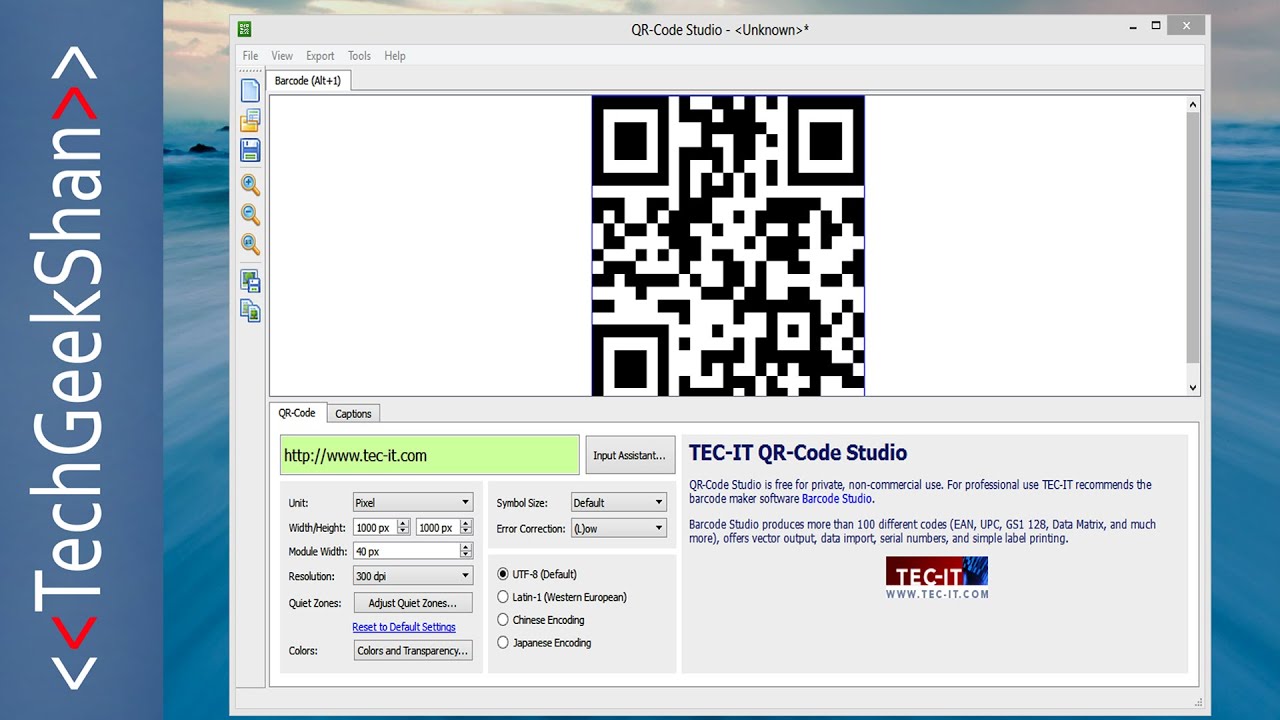Screen dimensions: 1280x720
Task: Click the Reset to Default Settings link
Action: tap(403, 626)
